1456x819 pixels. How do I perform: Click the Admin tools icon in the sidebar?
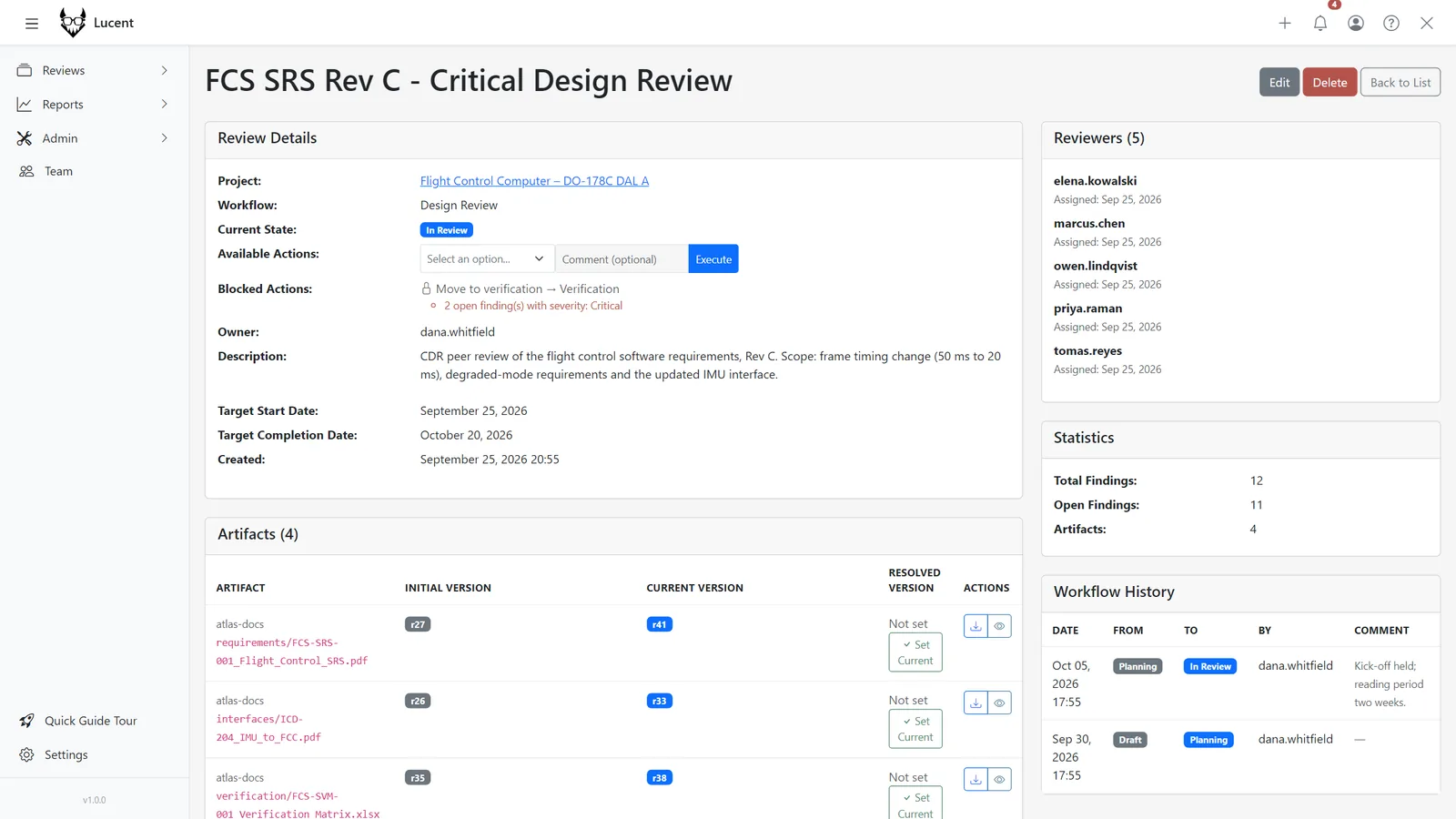(25, 138)
